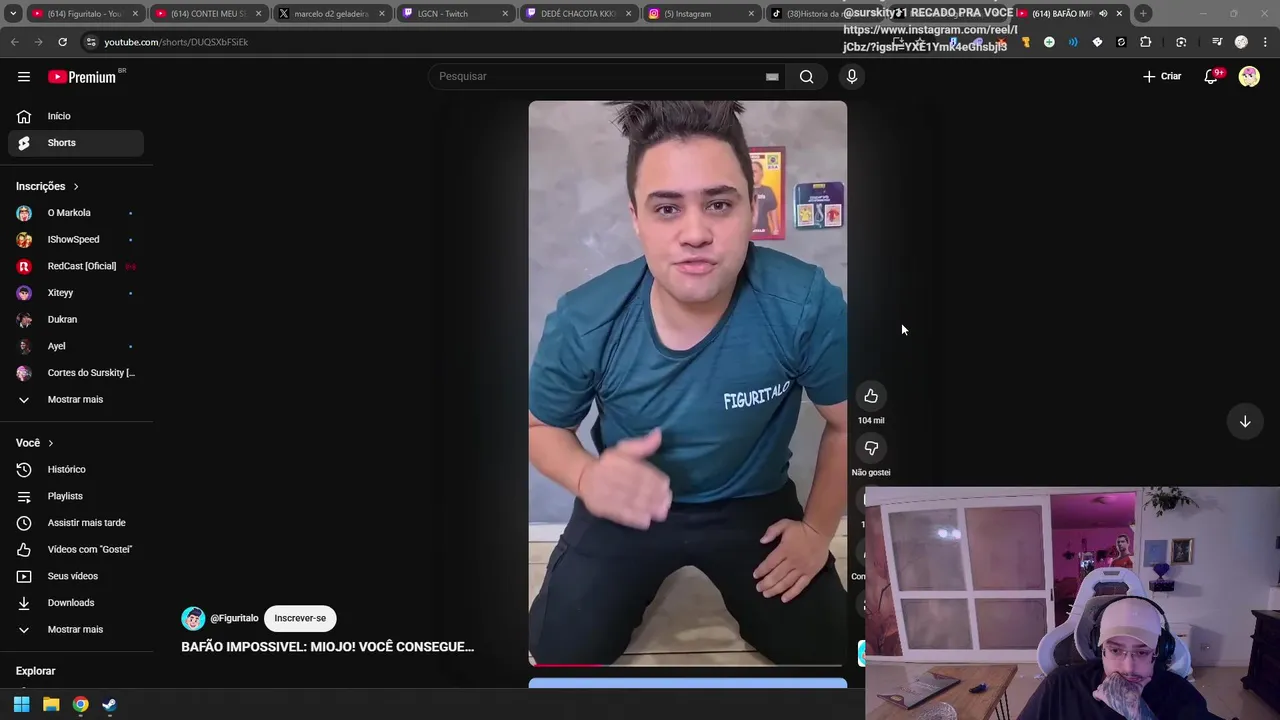Open O Markola subscription channel
The width and height of the screenshot is (1280, 720).
(x=76, y=213)
